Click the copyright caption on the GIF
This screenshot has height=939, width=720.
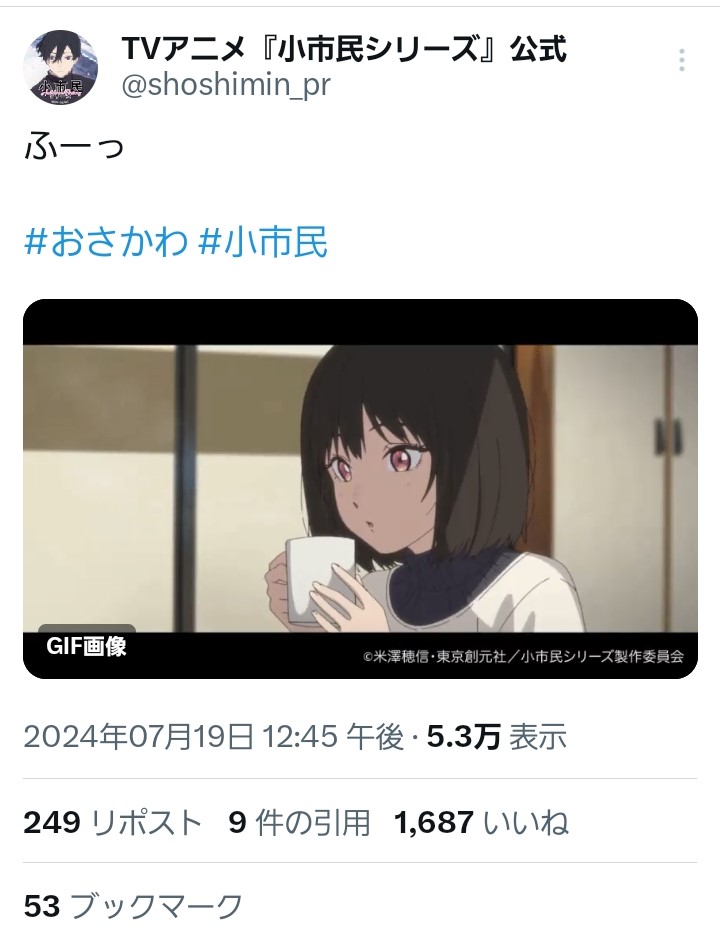pyautogui.click(x=523, y=656)
